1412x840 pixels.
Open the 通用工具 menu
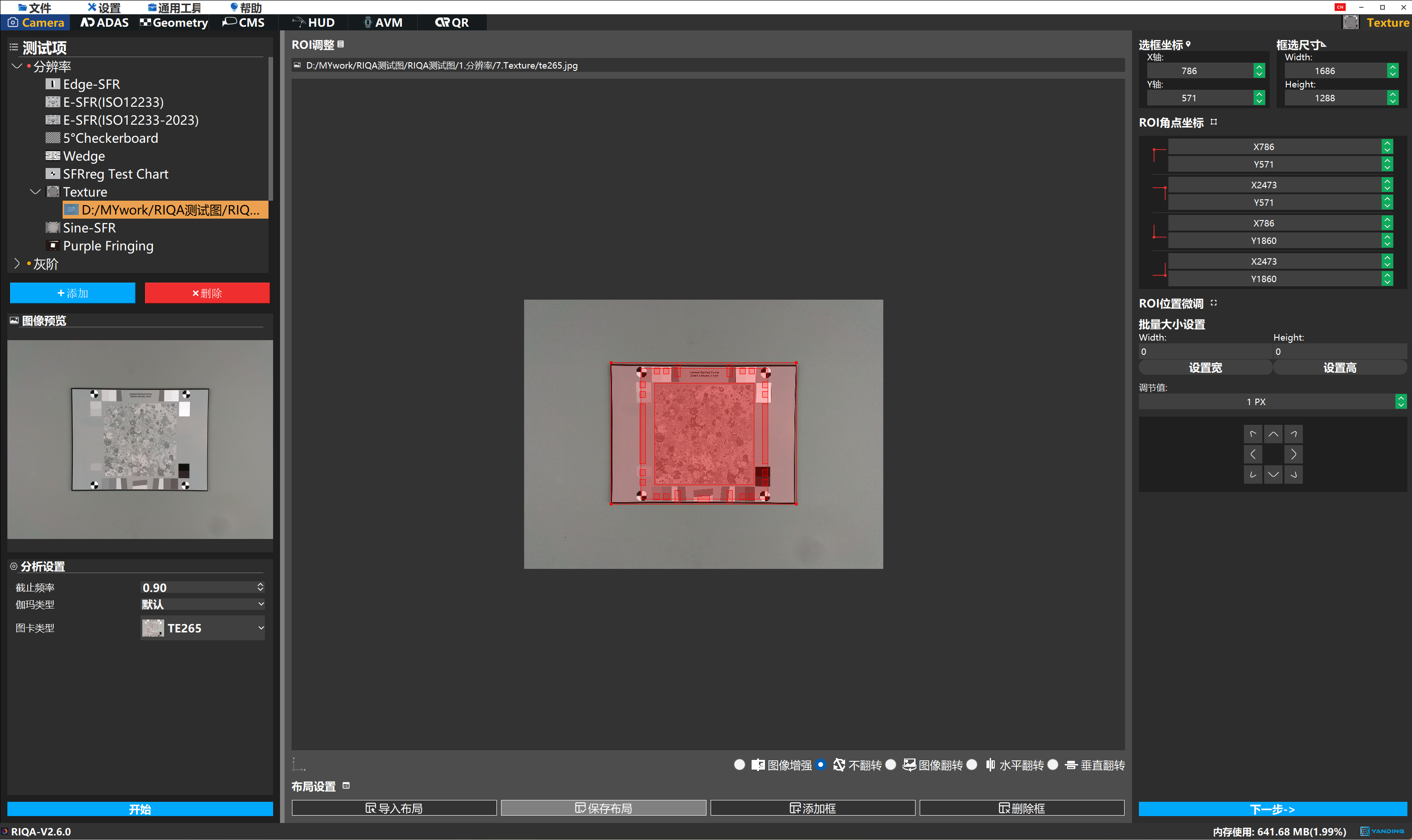click(175, 7)
